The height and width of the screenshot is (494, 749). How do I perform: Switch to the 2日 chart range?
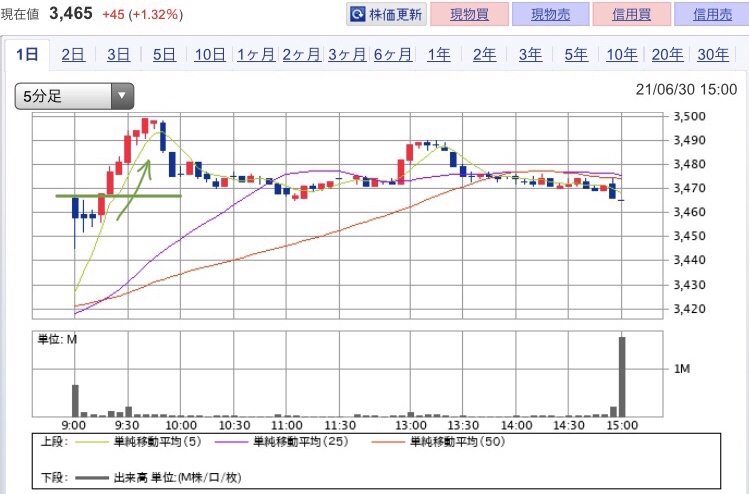[x=73, y=54]
